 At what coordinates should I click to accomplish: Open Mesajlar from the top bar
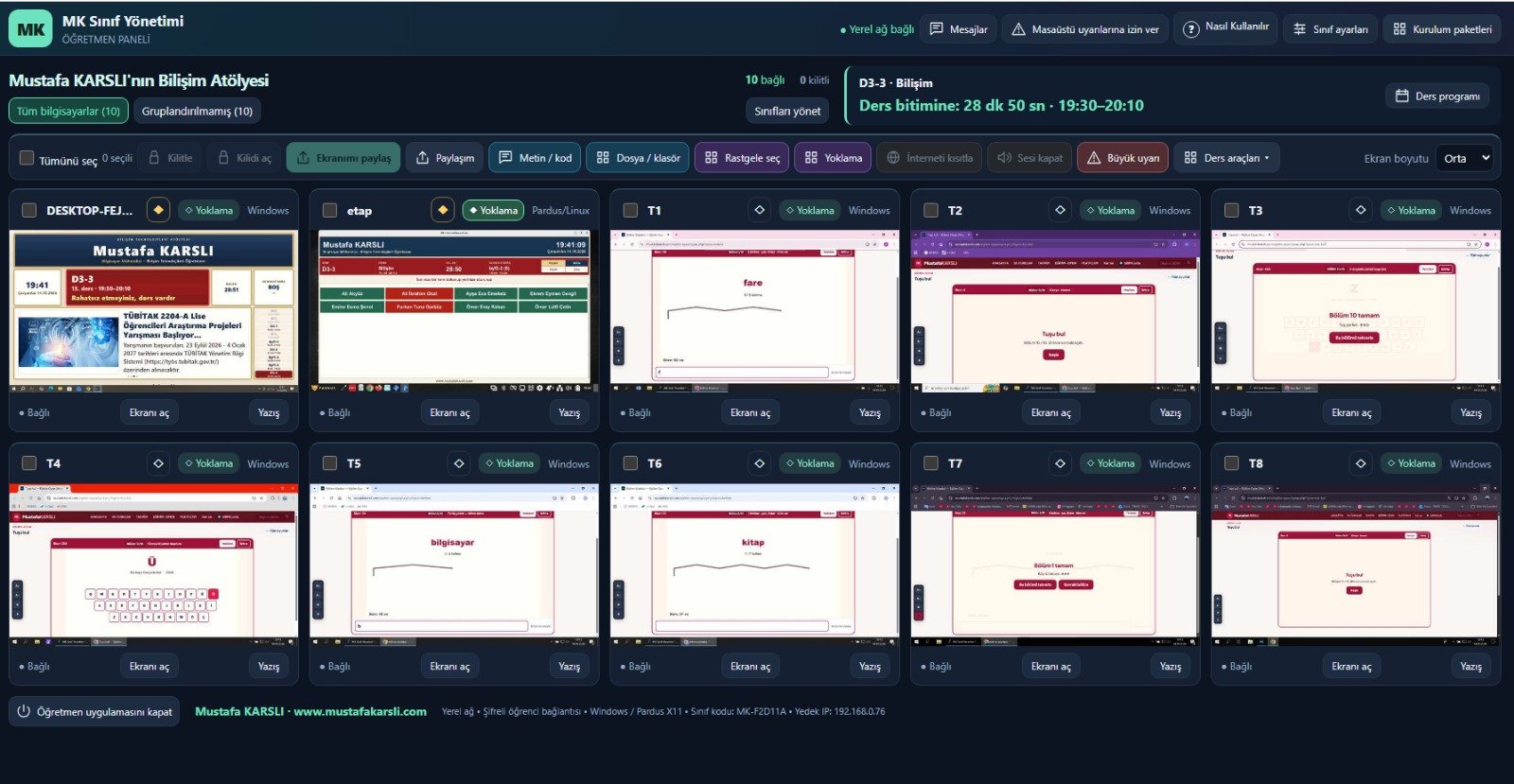click(x=959, y=29)
